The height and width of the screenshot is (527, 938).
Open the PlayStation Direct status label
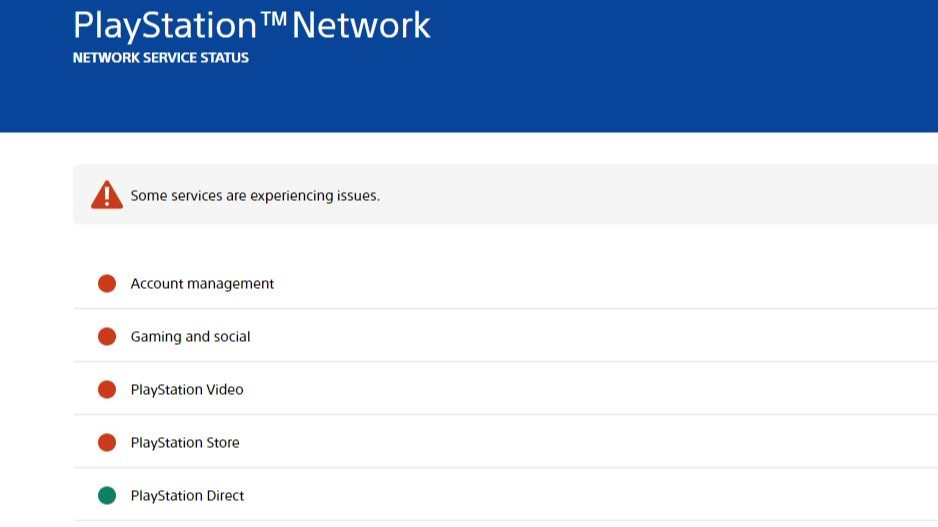point(187,496)
